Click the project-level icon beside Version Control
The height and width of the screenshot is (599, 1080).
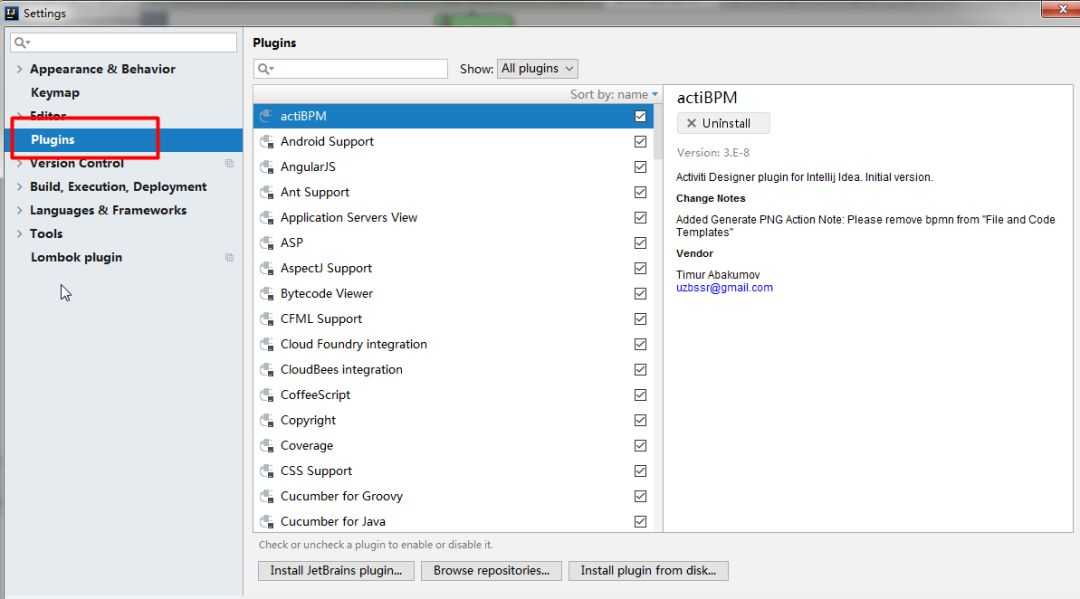coord(229,163)
